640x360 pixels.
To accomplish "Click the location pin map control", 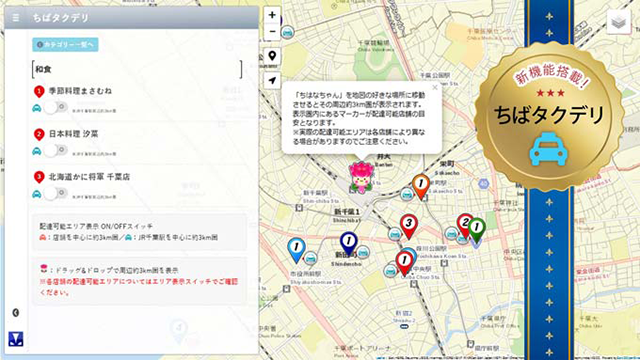I will tap(272, 56).
